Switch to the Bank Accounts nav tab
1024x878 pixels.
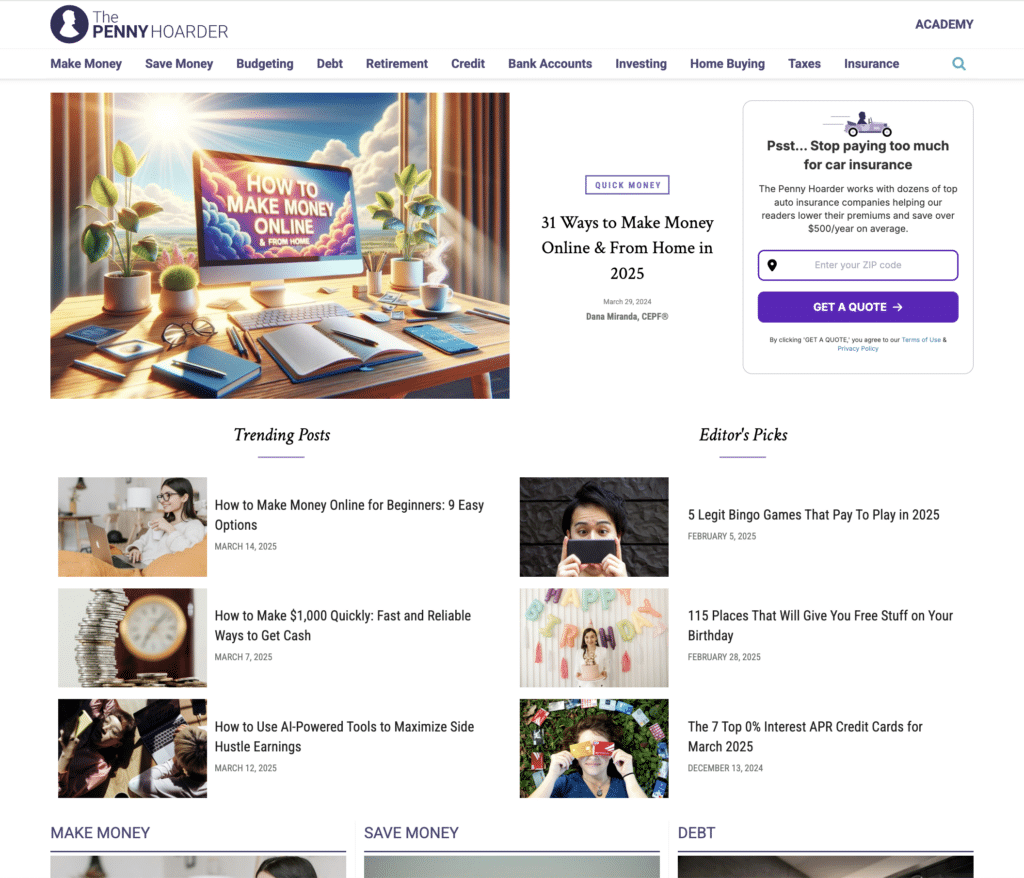(x=550, y=63)
